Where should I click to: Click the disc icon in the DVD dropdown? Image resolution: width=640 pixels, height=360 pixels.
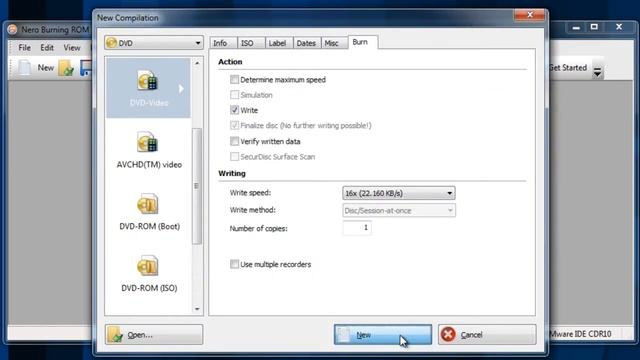[111, 43]
